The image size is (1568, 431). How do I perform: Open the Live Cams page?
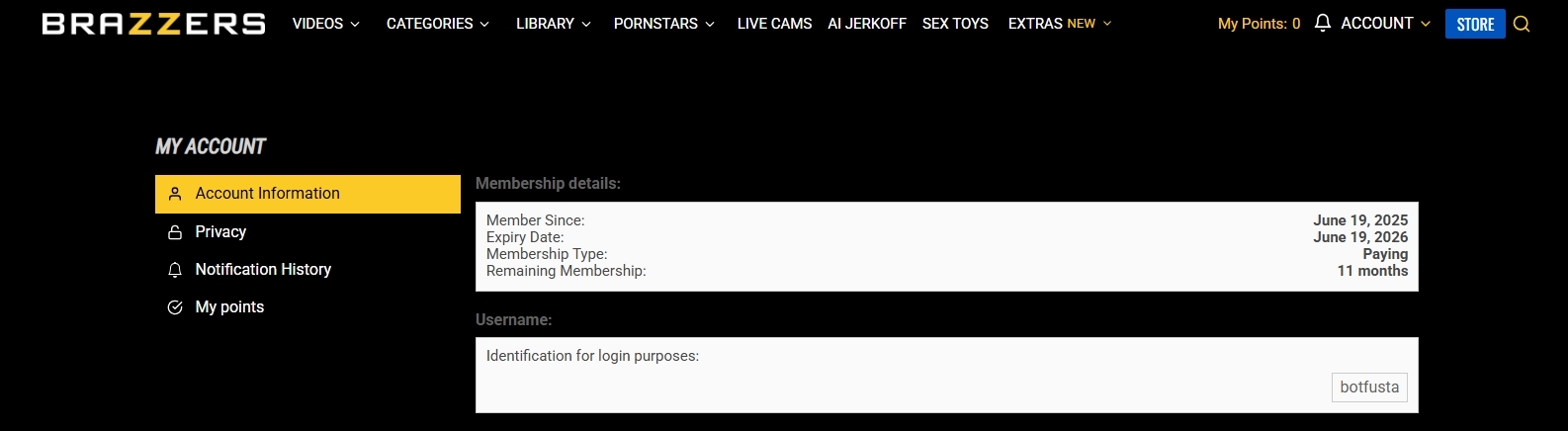tap(774, 24)
